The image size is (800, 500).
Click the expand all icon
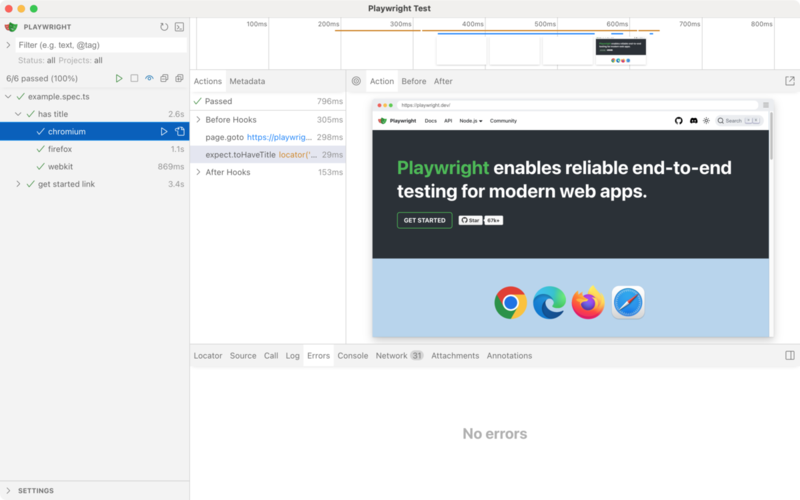(x=179, y=79)
